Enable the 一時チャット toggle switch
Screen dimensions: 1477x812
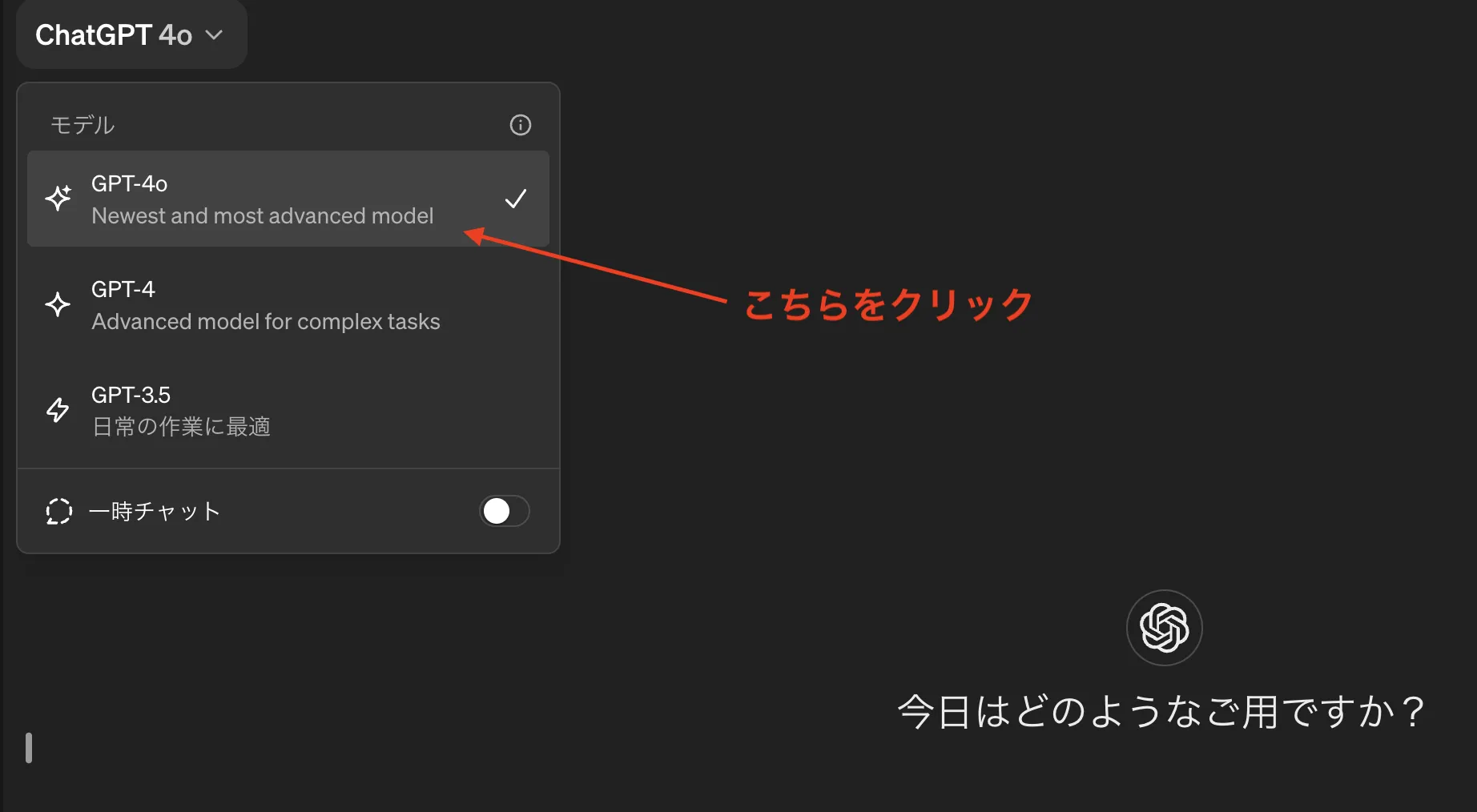point(505,511)
